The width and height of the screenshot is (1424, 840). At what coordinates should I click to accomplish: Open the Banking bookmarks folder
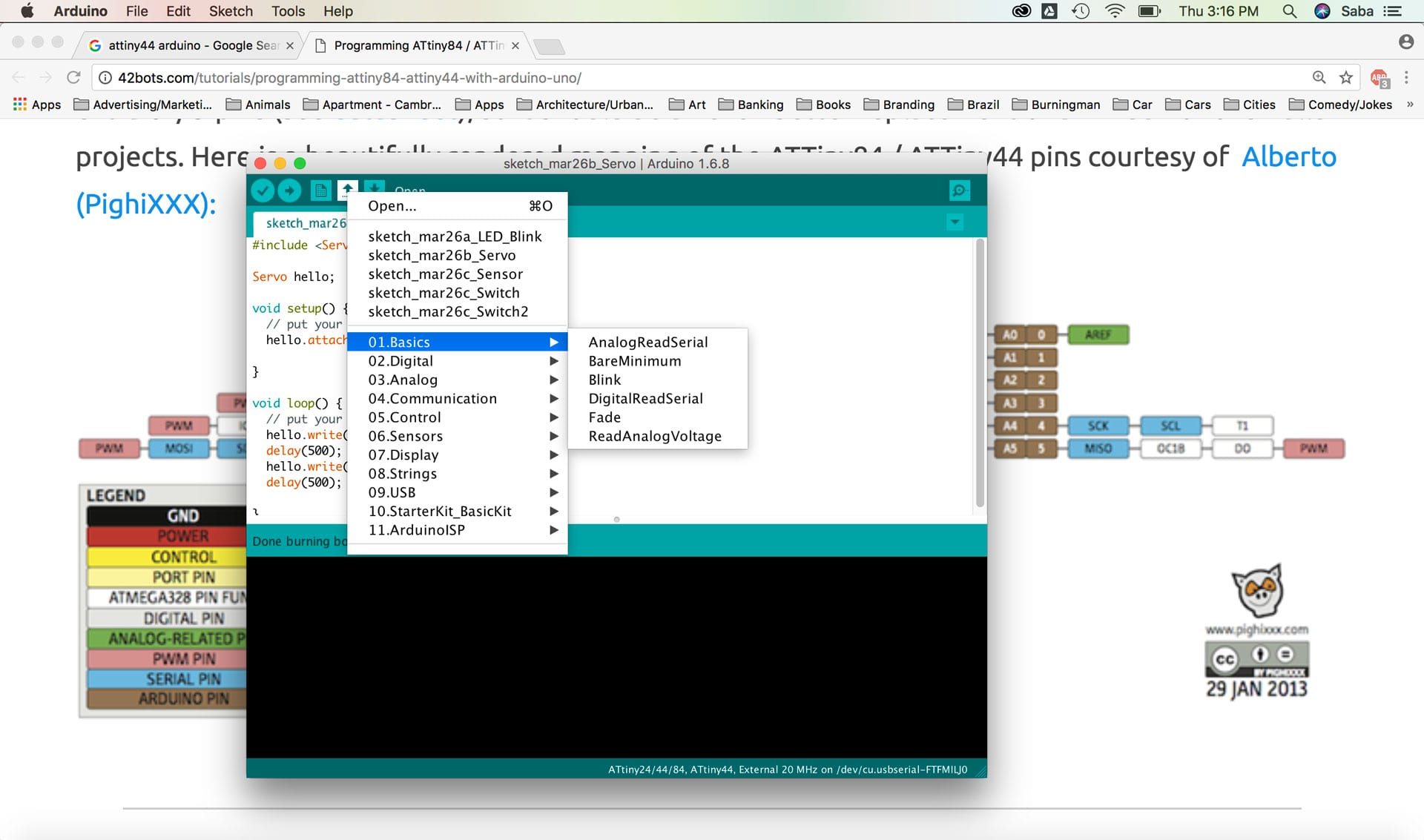[751, 105]
